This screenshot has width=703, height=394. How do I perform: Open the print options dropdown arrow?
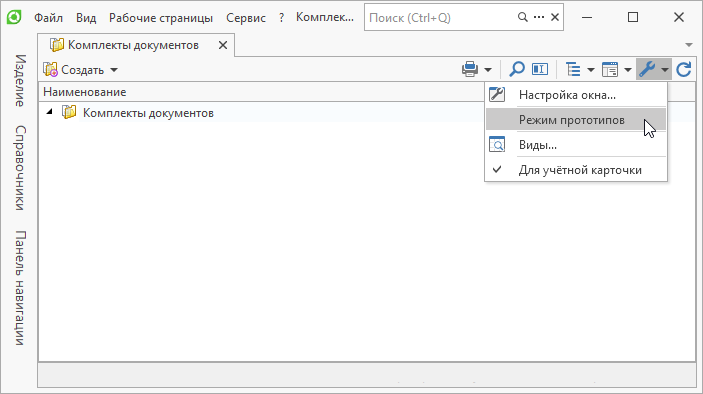tap(488, 70)
